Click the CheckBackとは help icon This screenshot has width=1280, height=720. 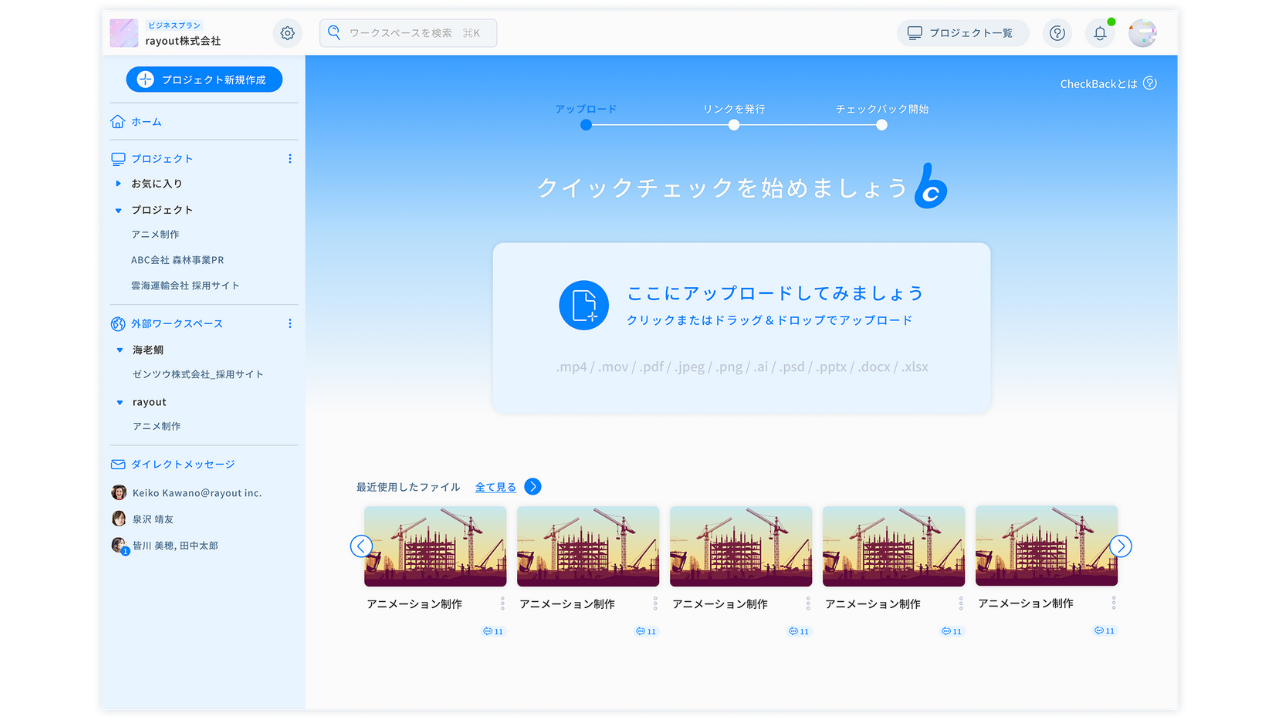(x=1149, y=83)
